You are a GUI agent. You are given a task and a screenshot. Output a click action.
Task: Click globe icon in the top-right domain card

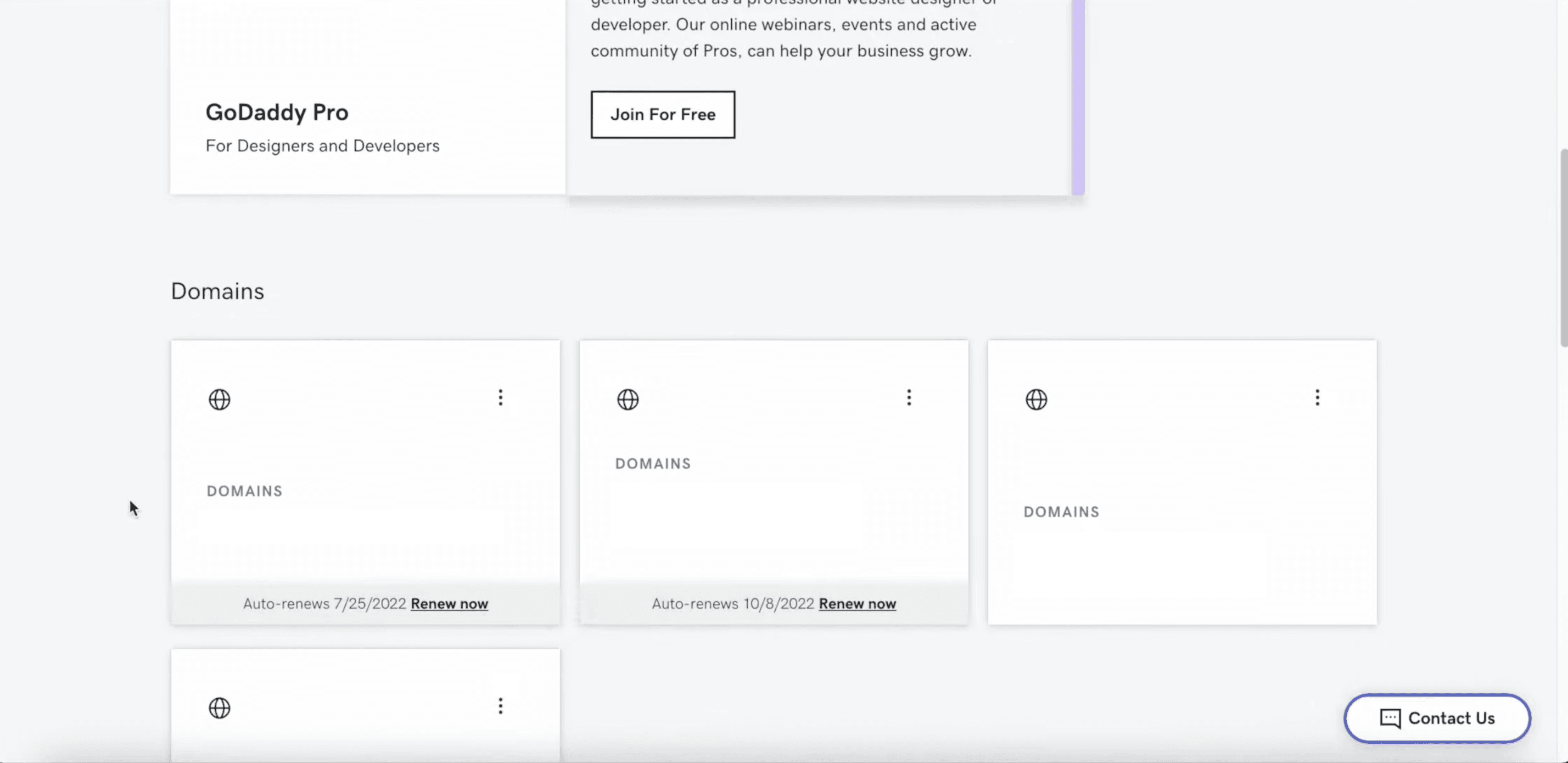tap(1036, 400)
